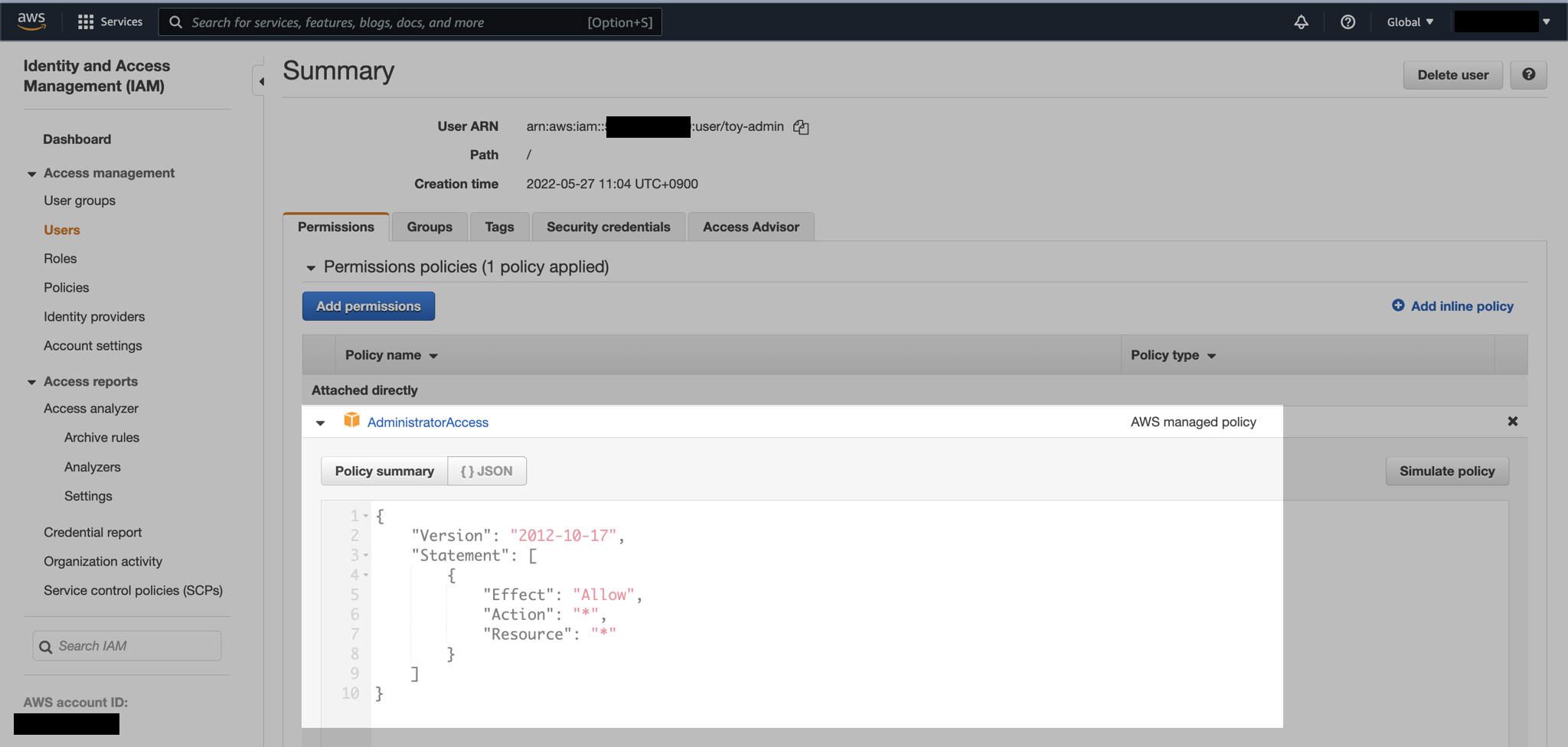
Task: Detach AdministratorAccess policy with the X icon
Action: pyautogui.click(x=1512, y=422)
